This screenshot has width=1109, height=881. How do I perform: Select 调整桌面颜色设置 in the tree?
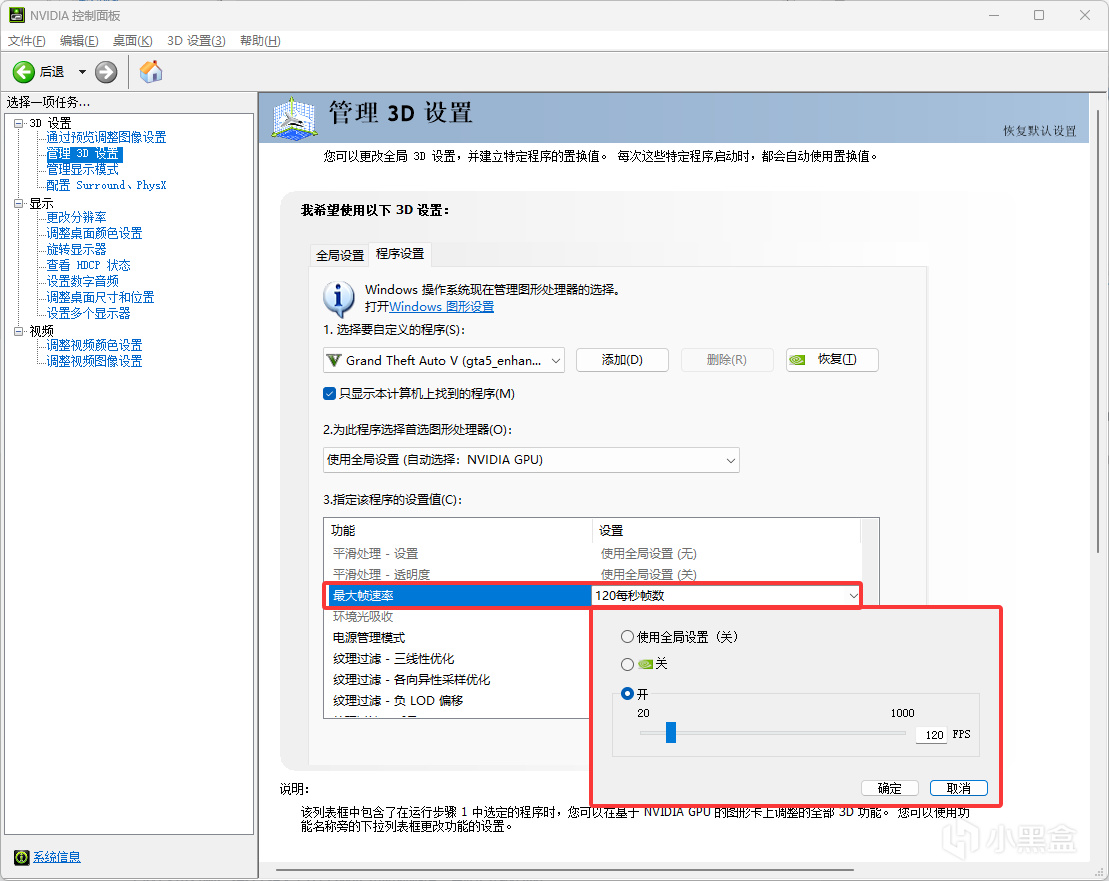click(x=94, y=233)
